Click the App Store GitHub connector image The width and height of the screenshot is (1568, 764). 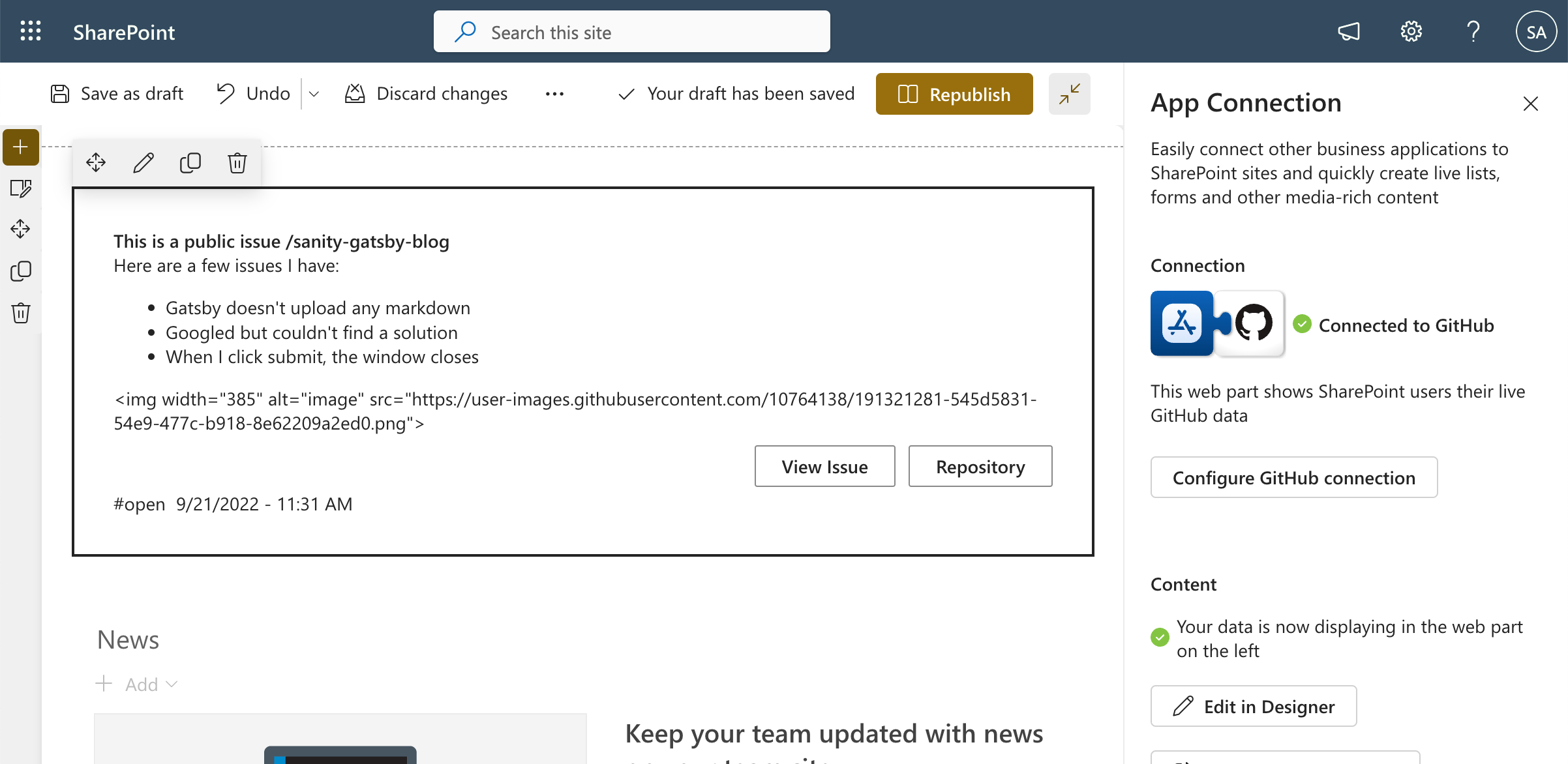point(1217,323)
